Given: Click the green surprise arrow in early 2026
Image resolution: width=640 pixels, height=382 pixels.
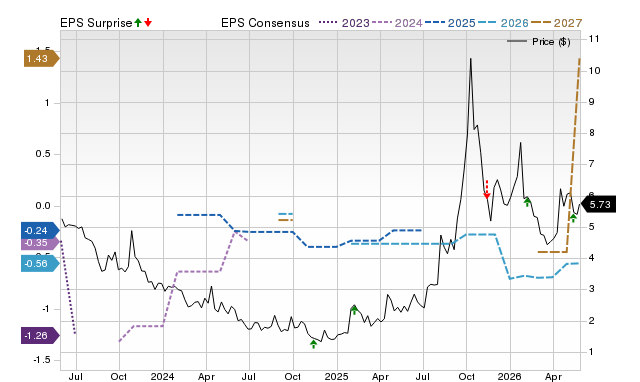Looking at the screenshot, I should [x=527, y=202].
